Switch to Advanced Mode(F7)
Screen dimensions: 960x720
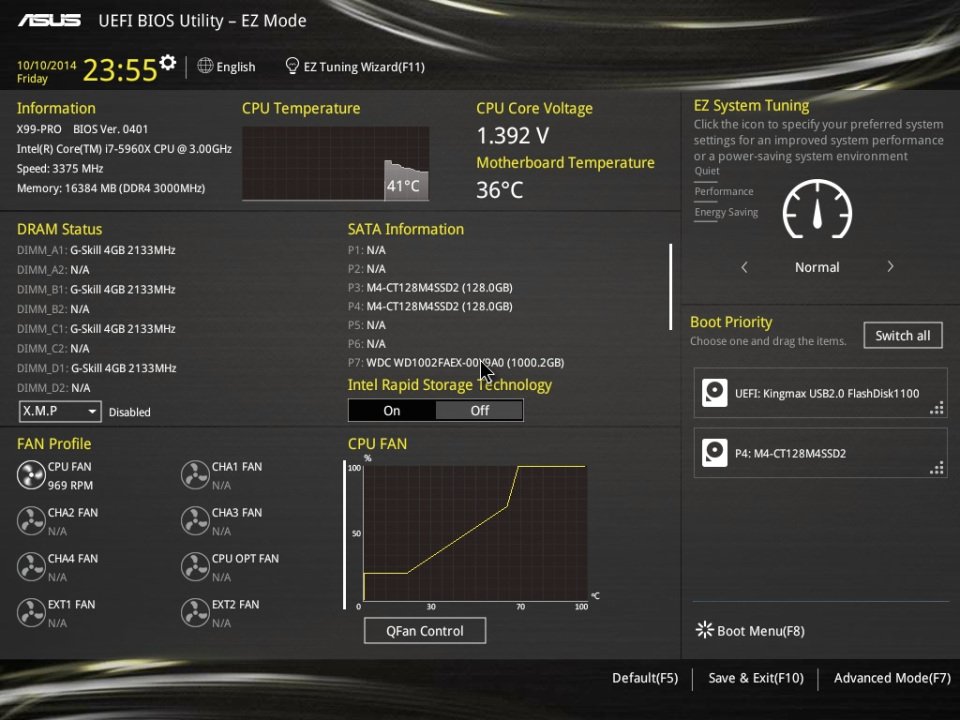tap(892, 678)
